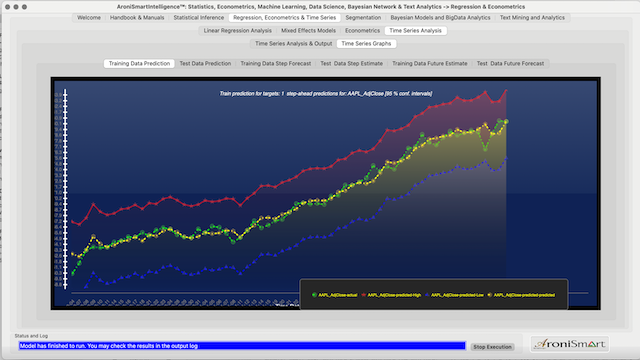View the Training Data Step Forecast graph
The image size is (640, 360).
click(276, 64)
